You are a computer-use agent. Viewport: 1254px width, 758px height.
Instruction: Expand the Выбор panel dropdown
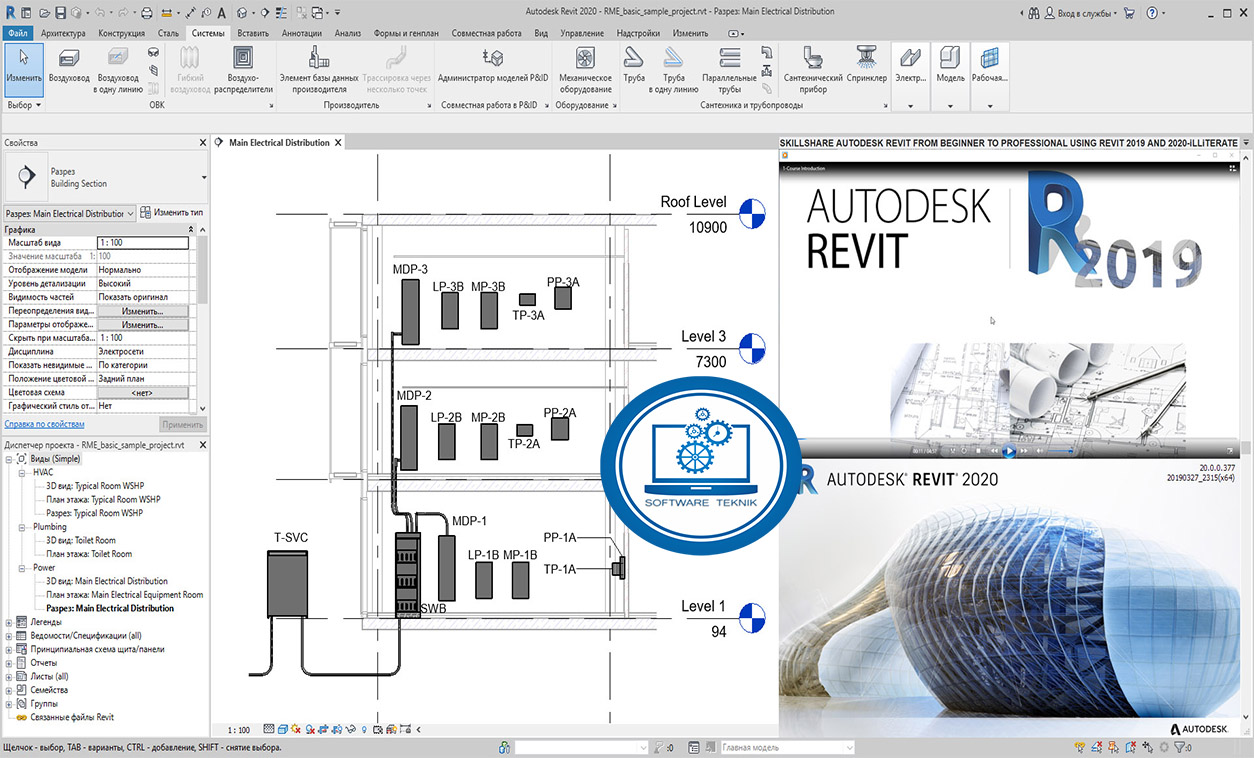coord(24,105)
